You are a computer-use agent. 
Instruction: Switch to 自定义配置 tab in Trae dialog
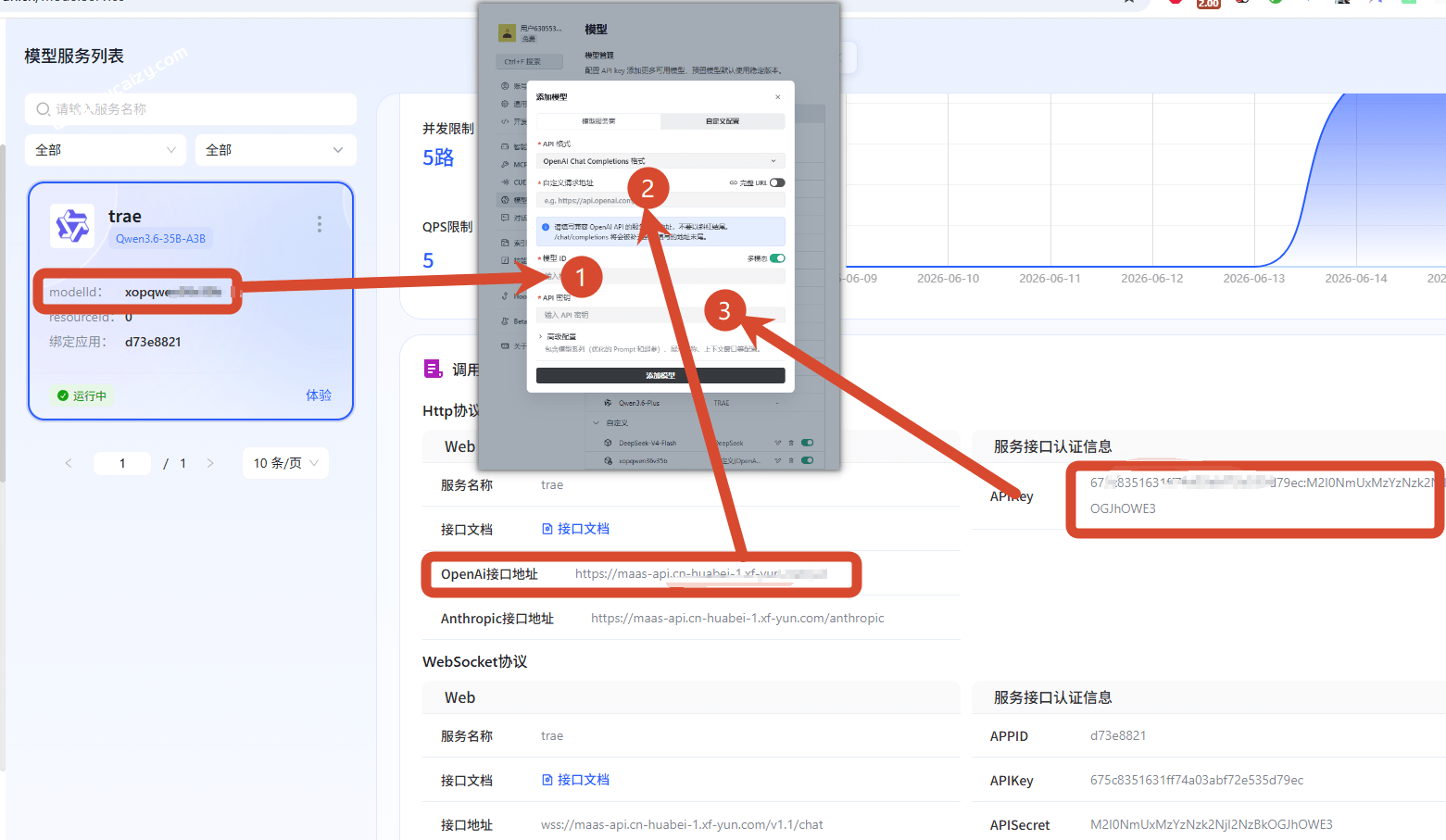point(723,121)
